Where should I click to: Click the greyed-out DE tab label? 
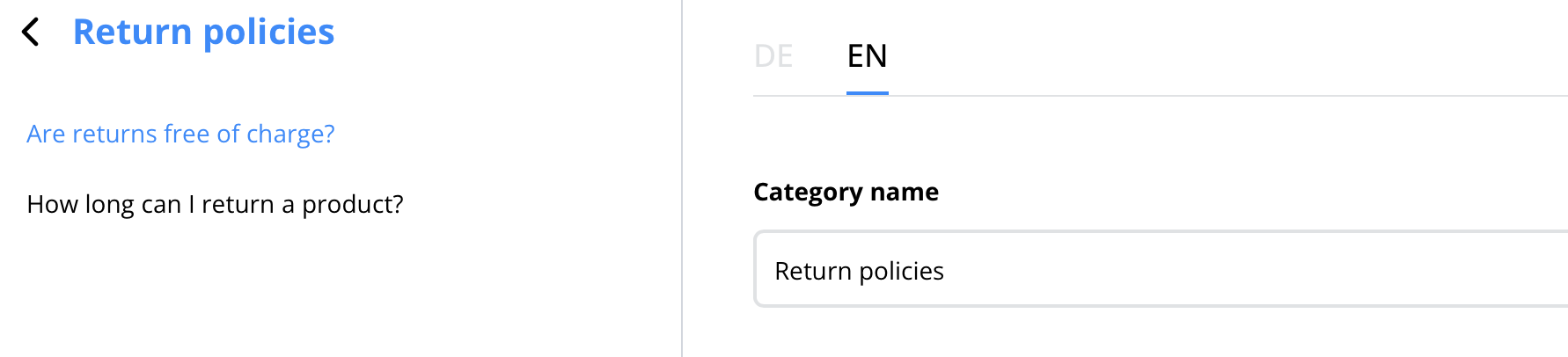[773, 56]
